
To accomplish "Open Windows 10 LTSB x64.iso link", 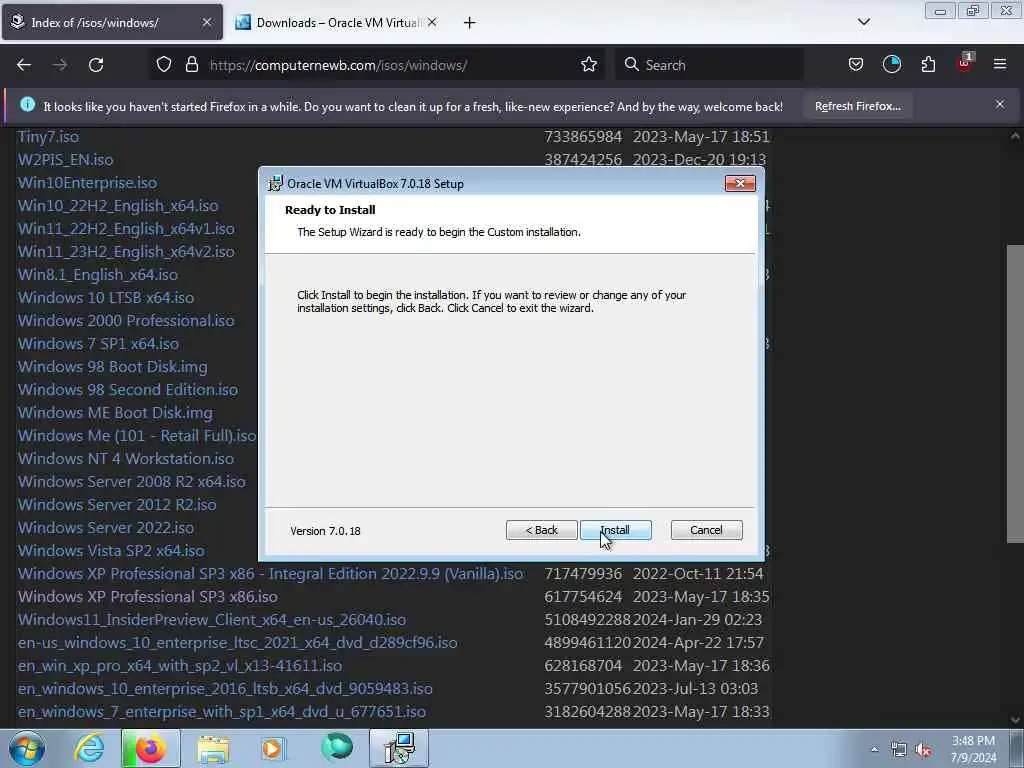I will 106,298.
